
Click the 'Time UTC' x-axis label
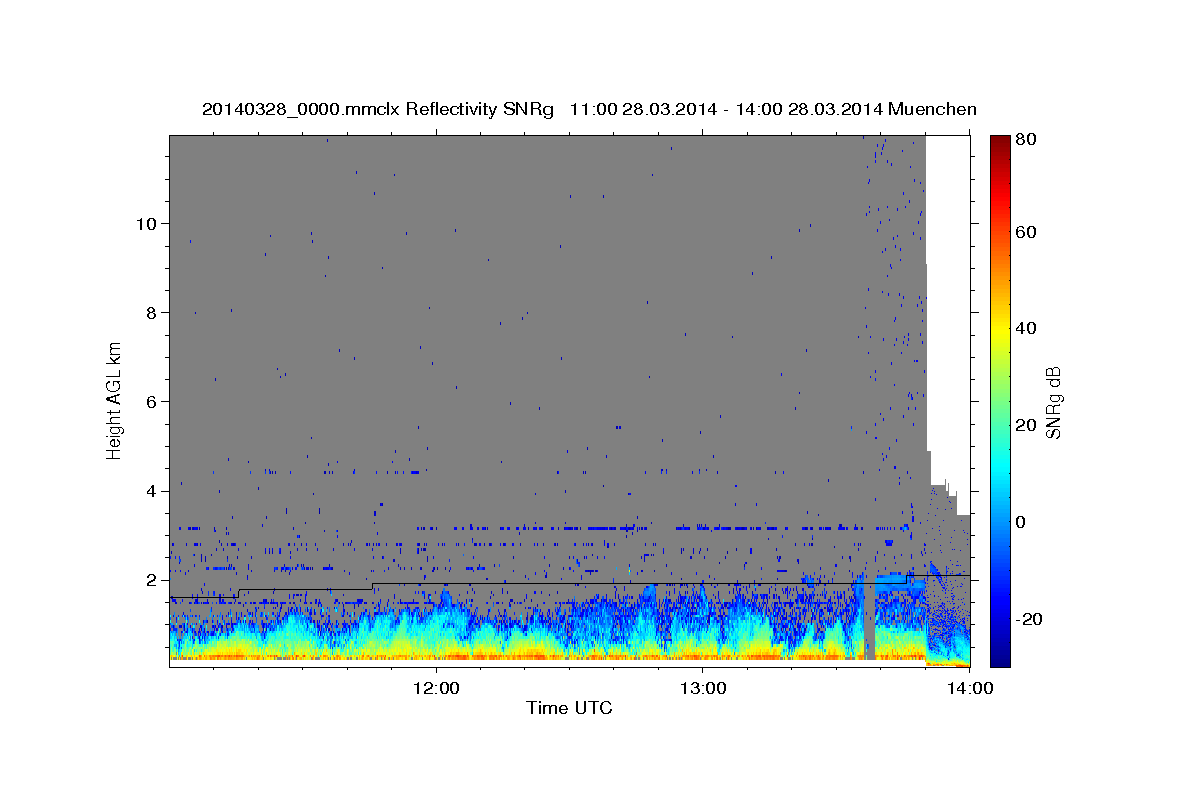click(x=569, y=708)
